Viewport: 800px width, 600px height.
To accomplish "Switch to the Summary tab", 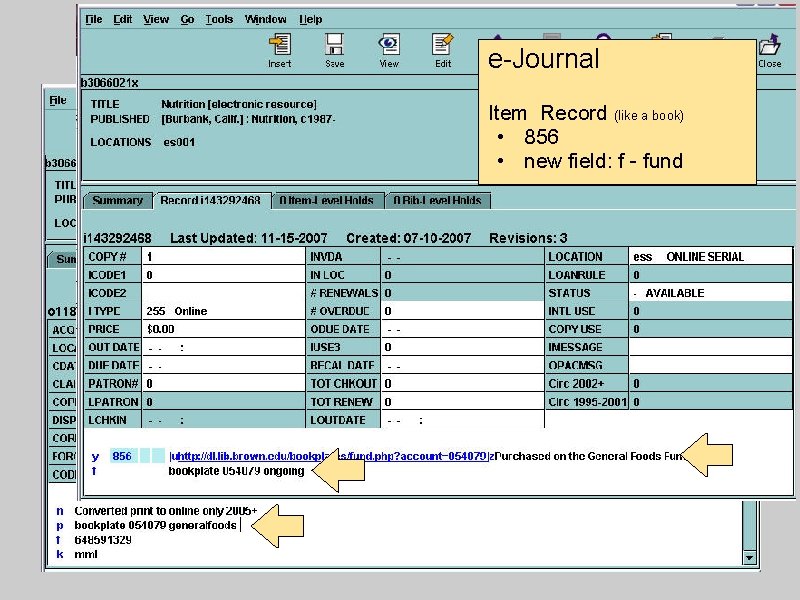I will (117, 200).
